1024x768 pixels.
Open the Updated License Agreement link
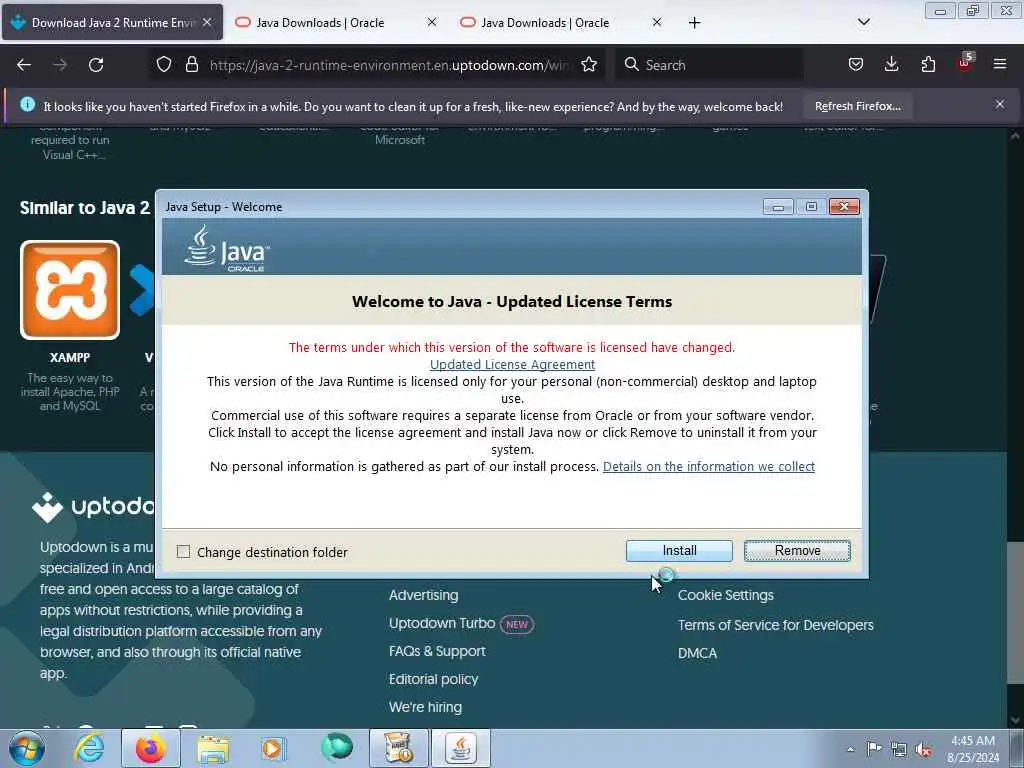pyautogui.click(x=512, y=364)
